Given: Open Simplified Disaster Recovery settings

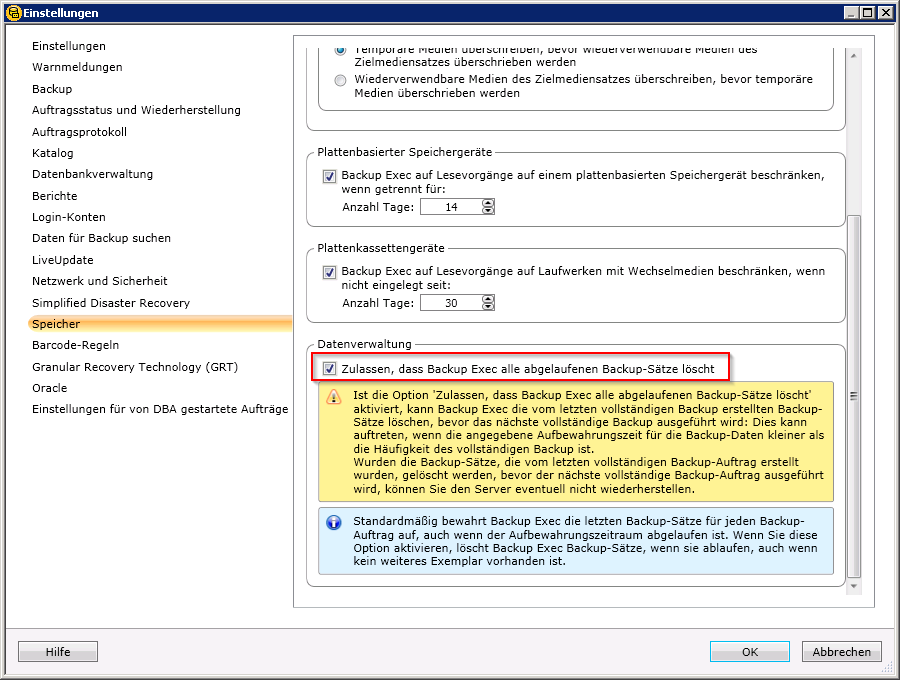Looking at the screenshot, I should point(110,303).
